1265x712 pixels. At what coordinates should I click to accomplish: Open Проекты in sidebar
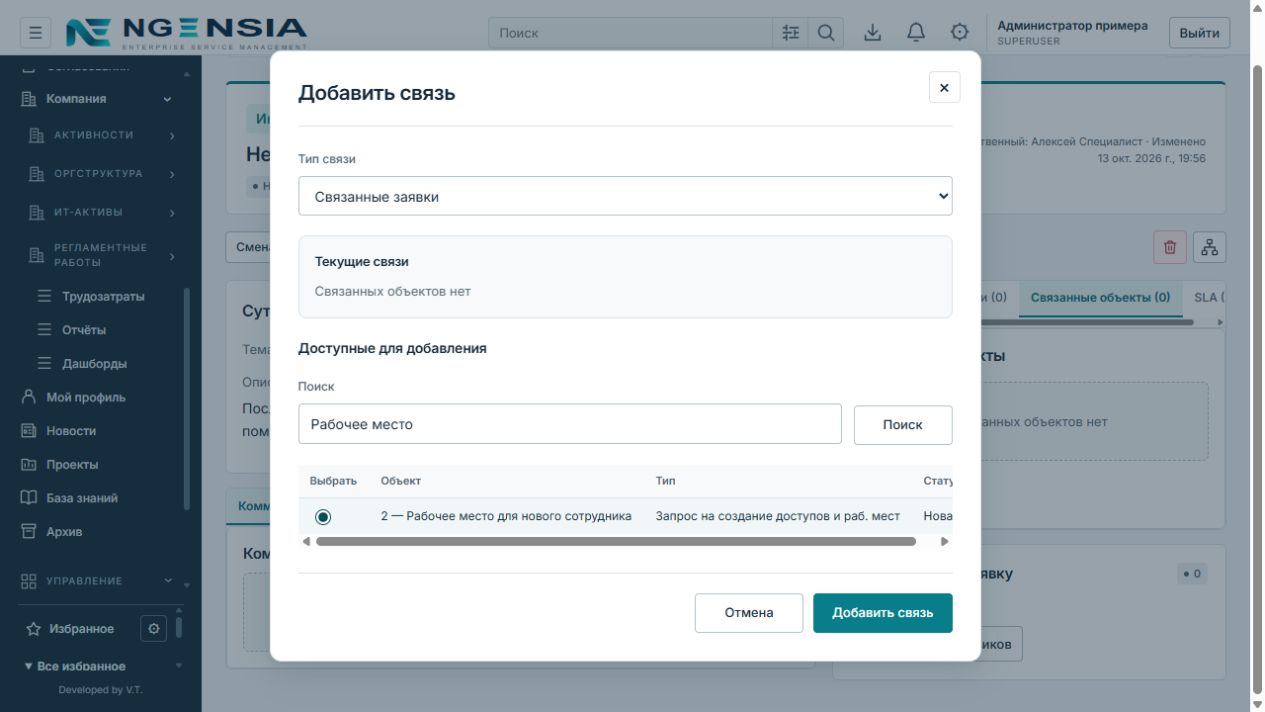click(x=72, y=465)
